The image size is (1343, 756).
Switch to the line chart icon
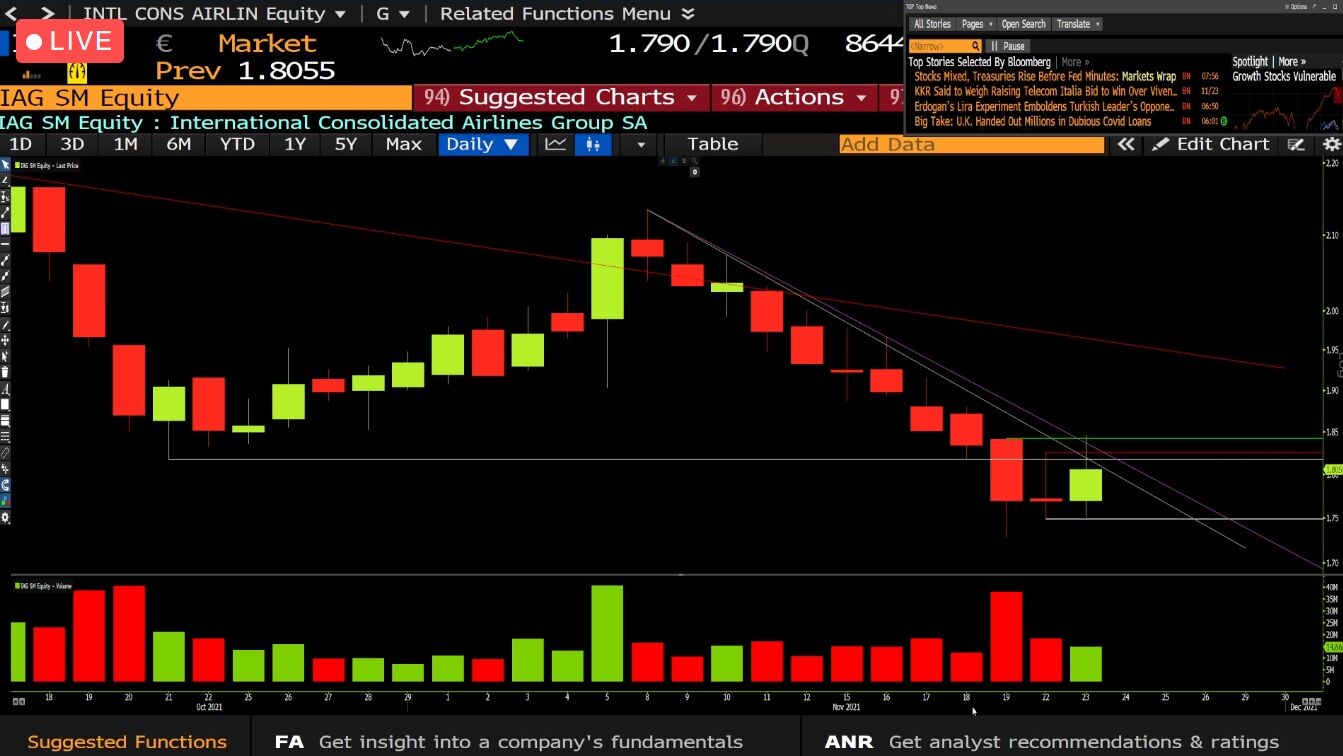click(555, 144)
